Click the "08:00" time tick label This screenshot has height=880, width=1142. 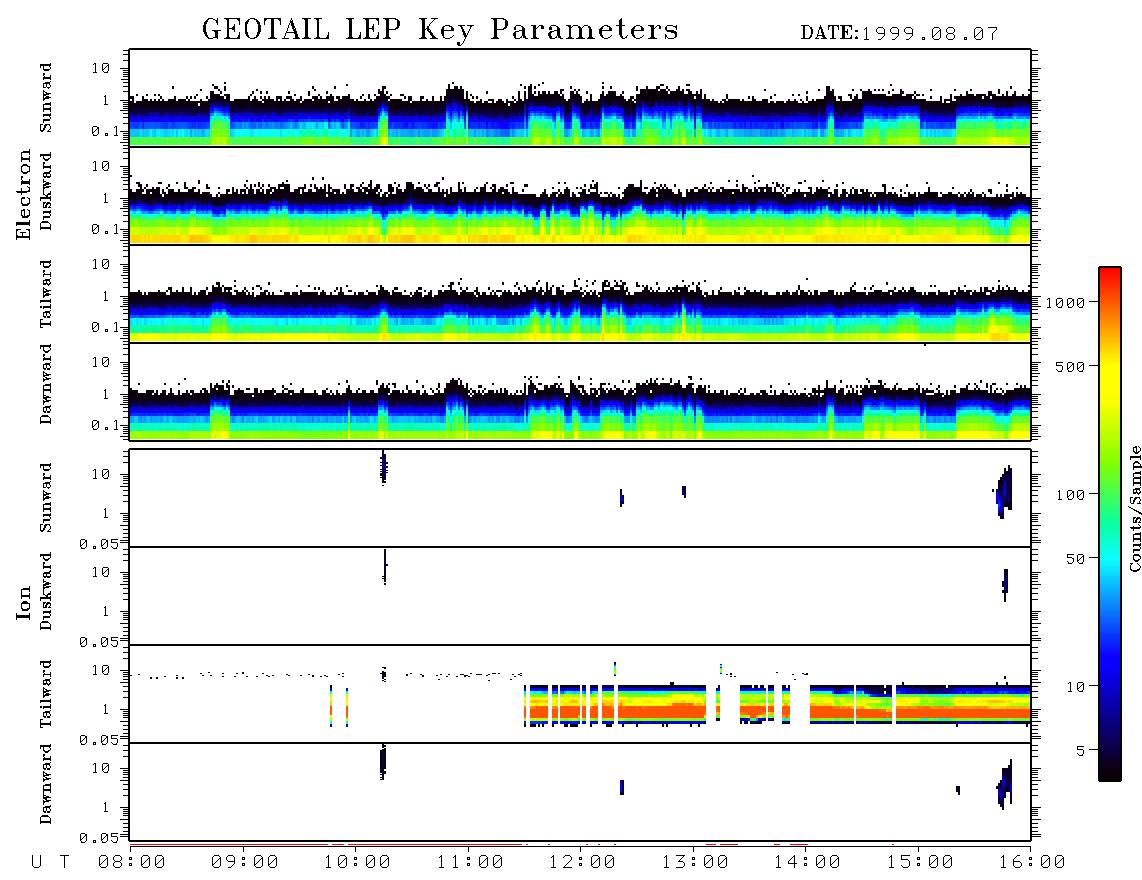(132, 863)
